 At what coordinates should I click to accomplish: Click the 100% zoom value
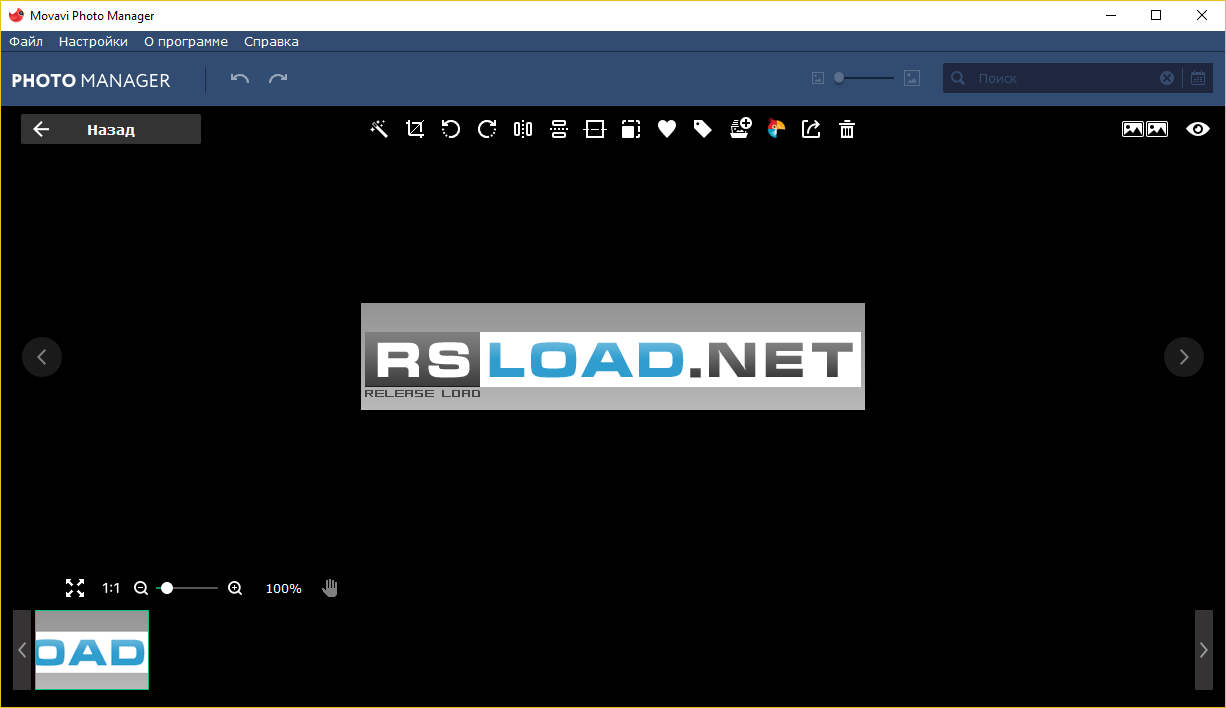tap(284, 588)
